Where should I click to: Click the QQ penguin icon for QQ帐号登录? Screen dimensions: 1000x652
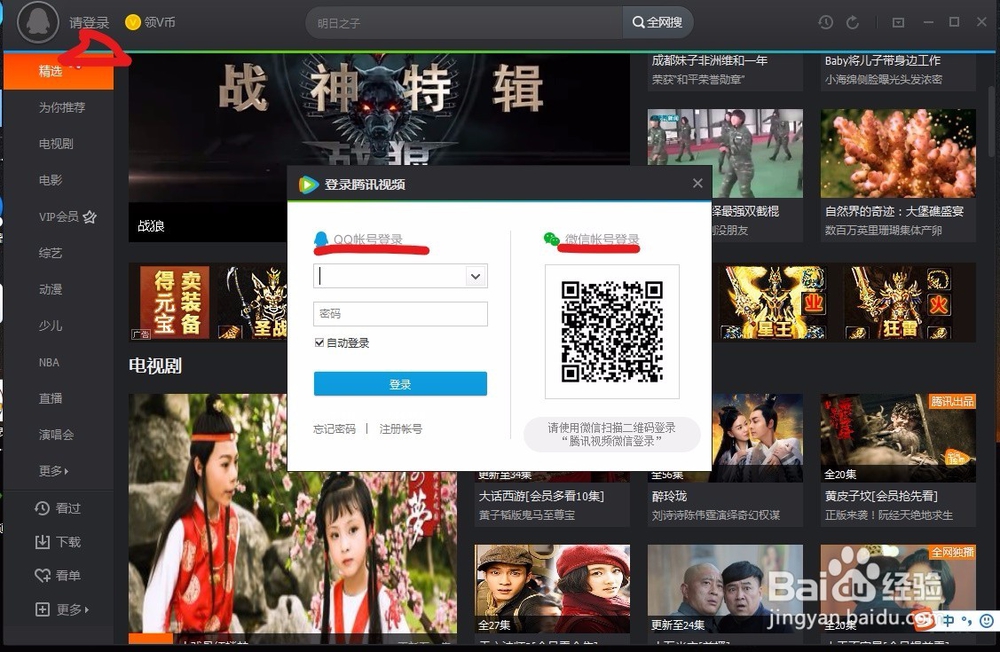pos(321,239)
